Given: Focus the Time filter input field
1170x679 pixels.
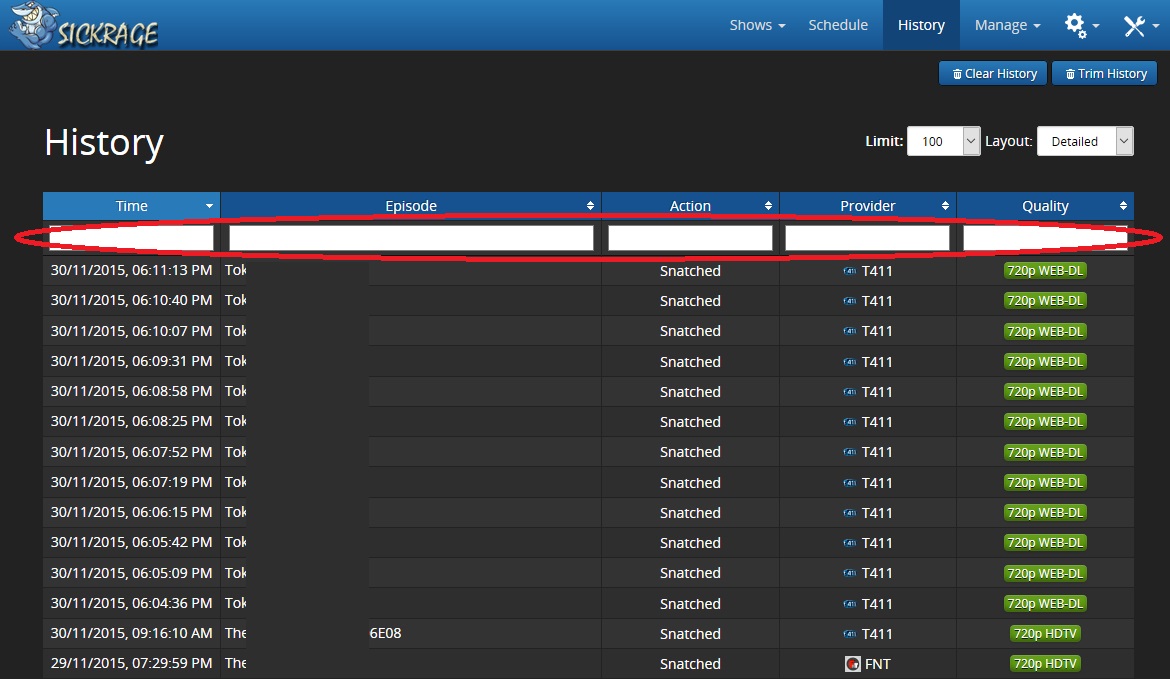Looking at the screenshot, I should (x=131, y=238).
